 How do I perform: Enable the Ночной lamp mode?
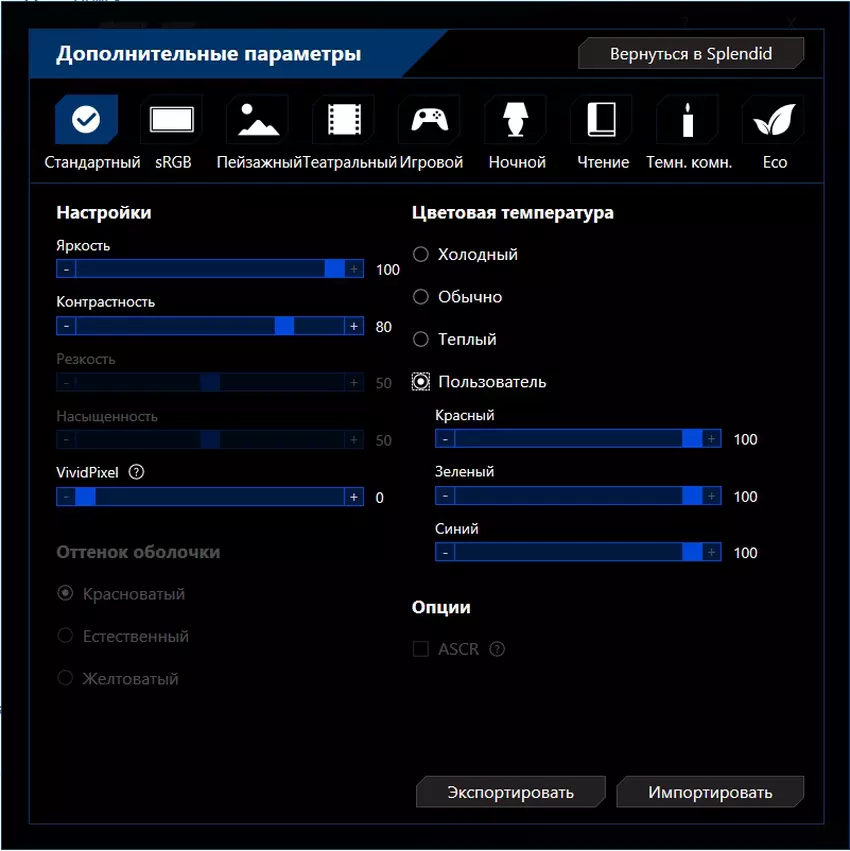(x=516, y=121)
